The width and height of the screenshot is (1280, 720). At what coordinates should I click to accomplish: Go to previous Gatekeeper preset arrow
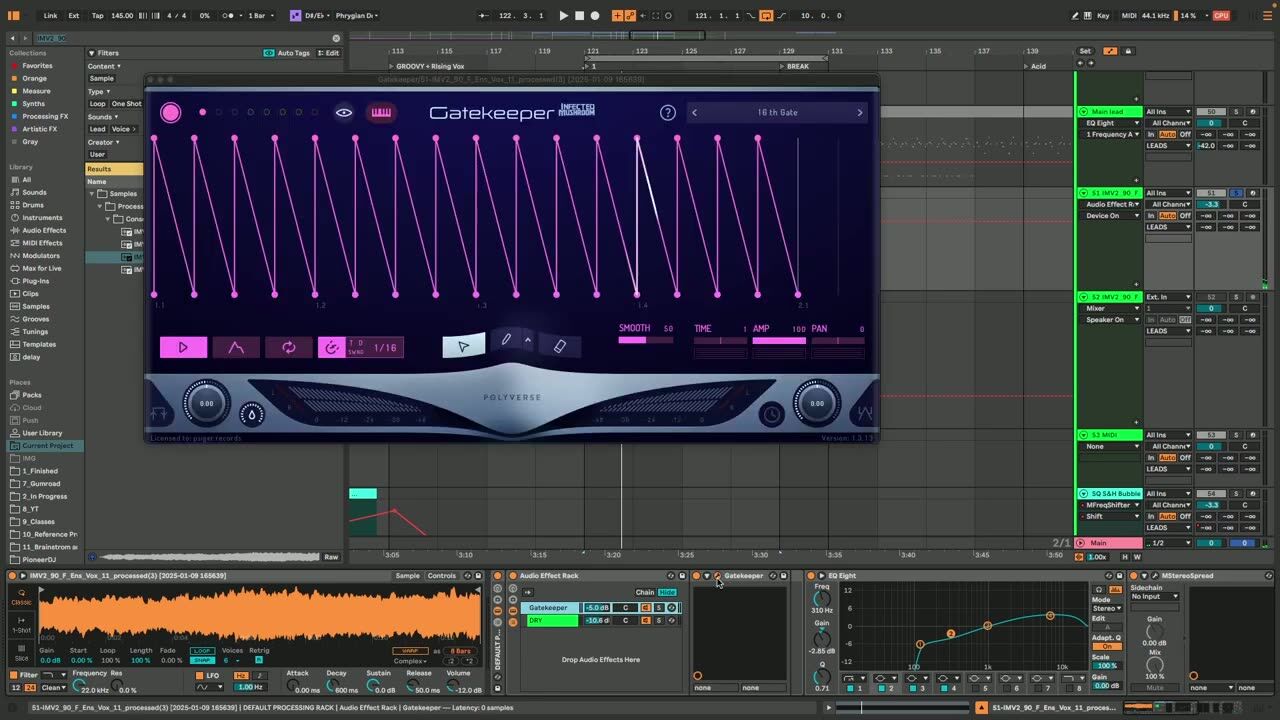[695, 113]
